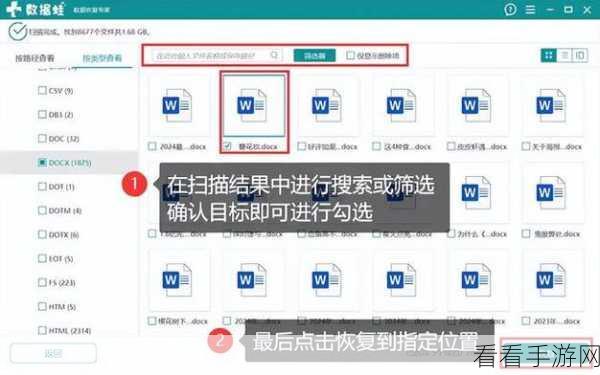Select the checked Word file thumbnail
600x375 pixels.
click(254, 105)
